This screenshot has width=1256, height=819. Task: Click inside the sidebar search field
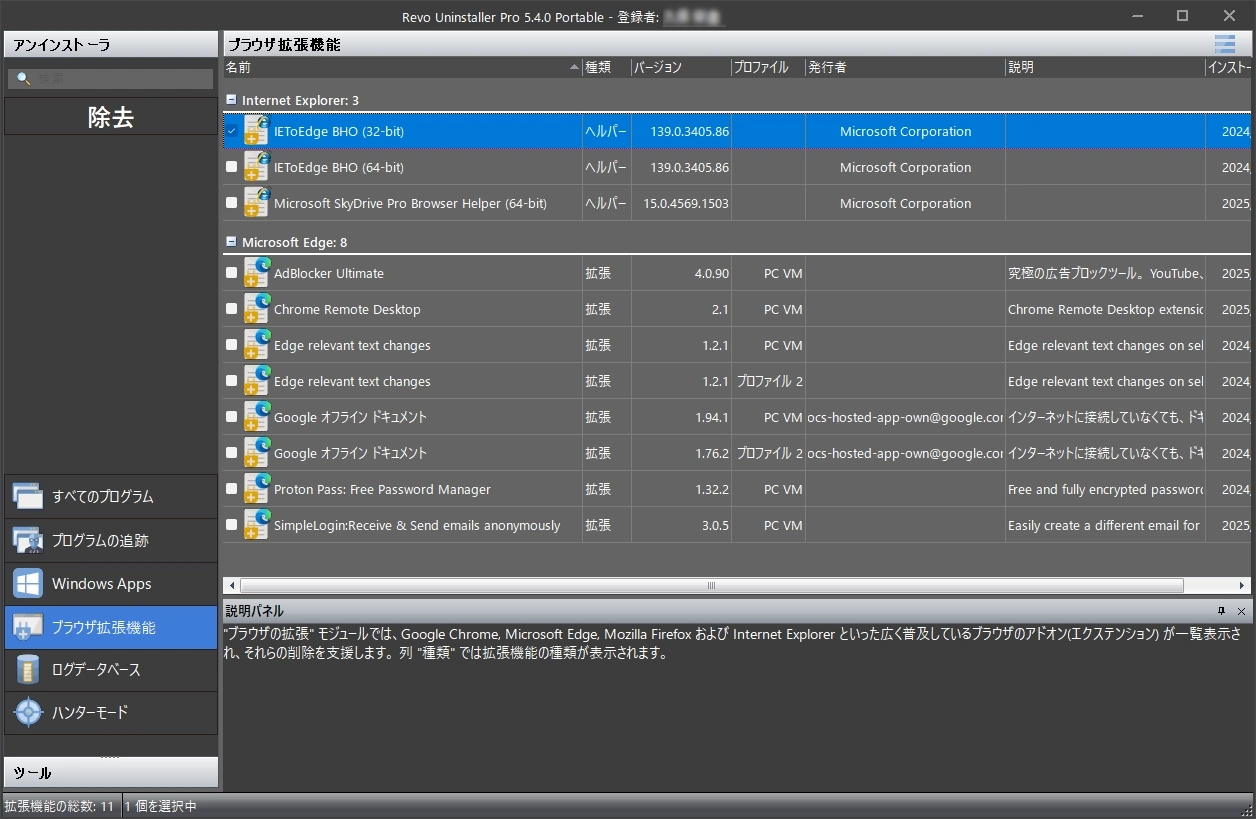(111, 79)
